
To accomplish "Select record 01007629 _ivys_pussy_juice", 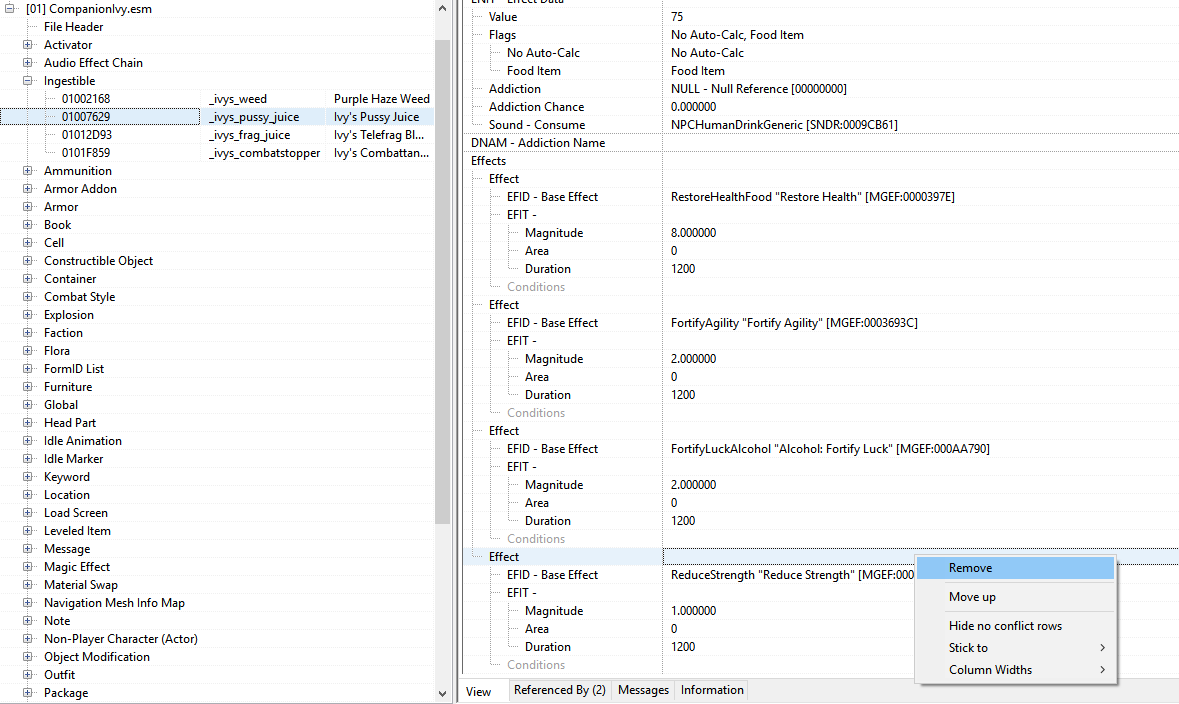I will coord(217,117).
